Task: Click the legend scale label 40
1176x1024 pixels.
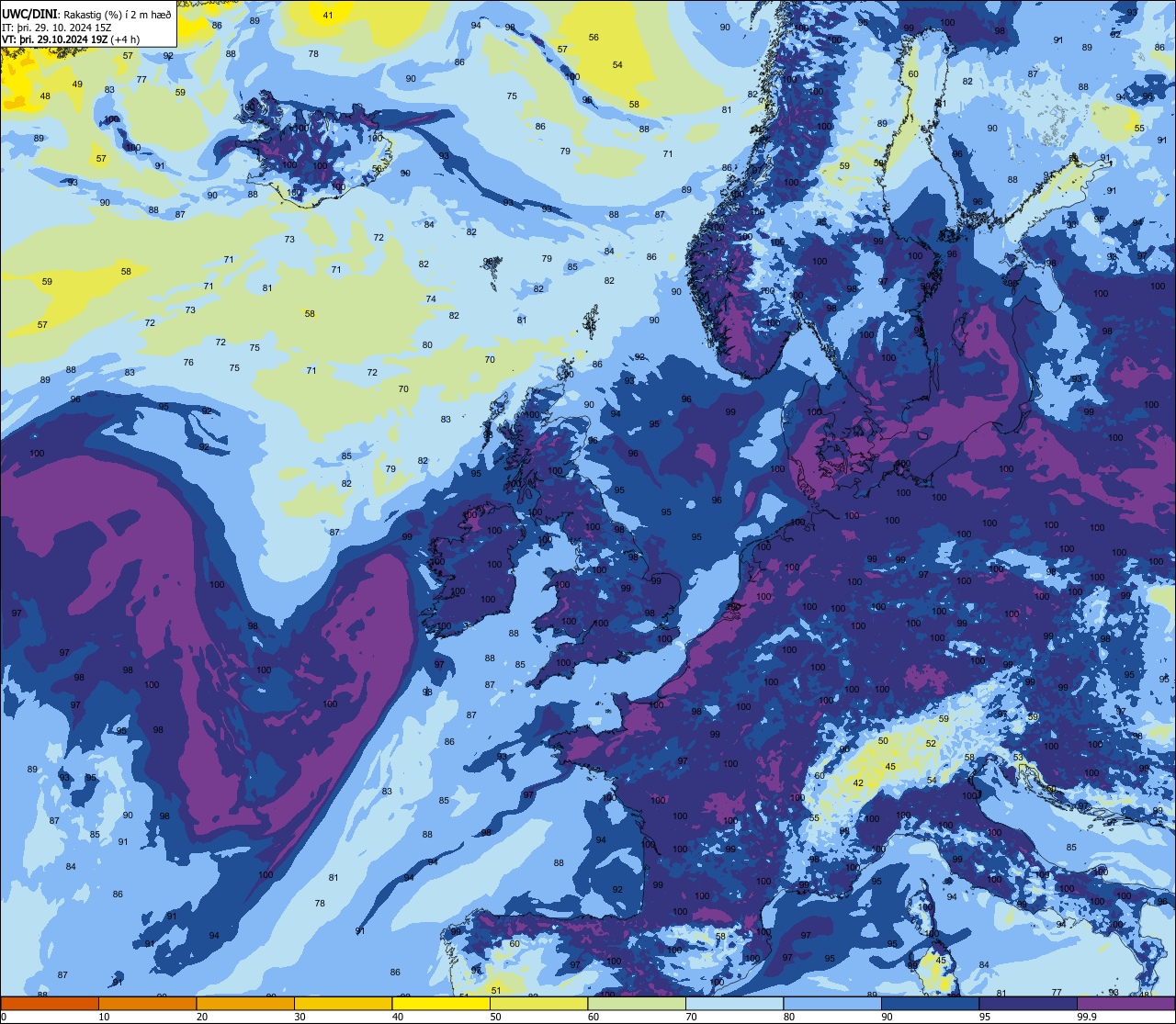Action: pyautogui.click(x=397, y=1017)
